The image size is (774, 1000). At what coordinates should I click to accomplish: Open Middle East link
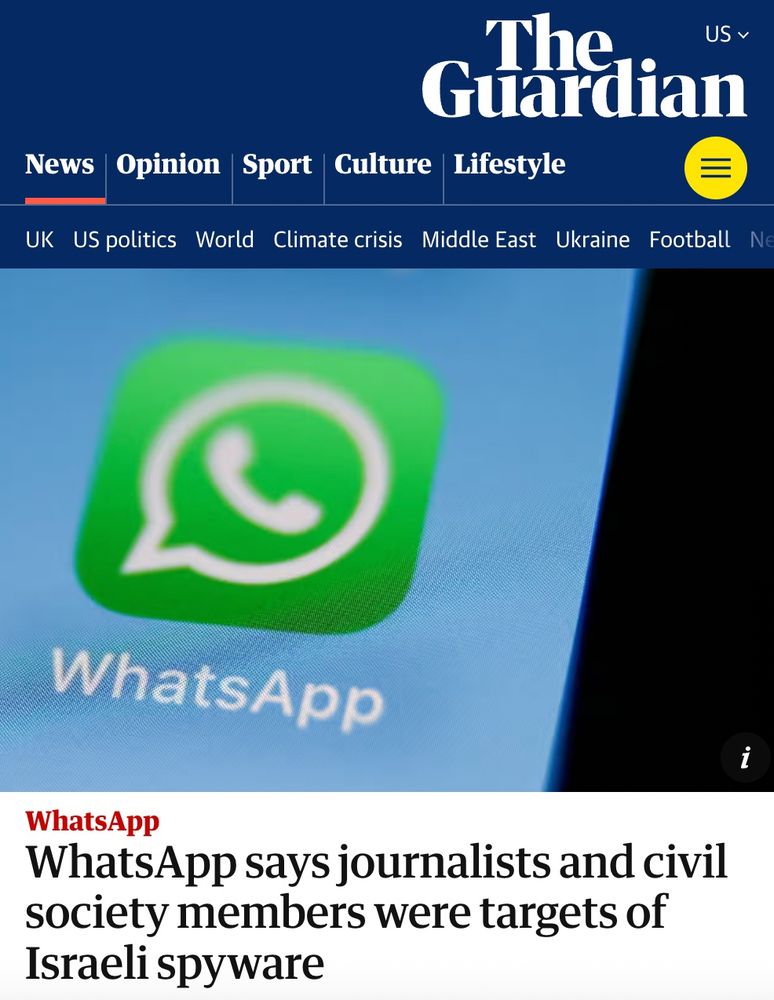click(479, 240)
